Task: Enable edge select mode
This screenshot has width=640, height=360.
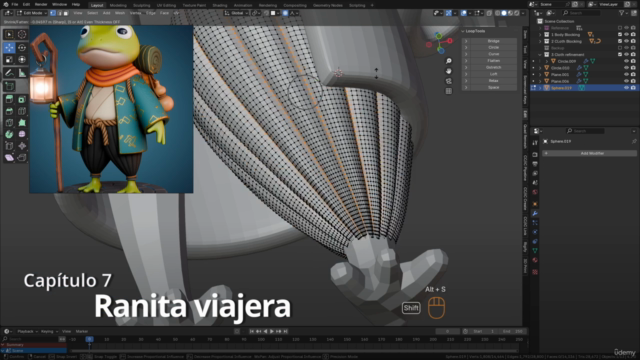Action: 59,13
